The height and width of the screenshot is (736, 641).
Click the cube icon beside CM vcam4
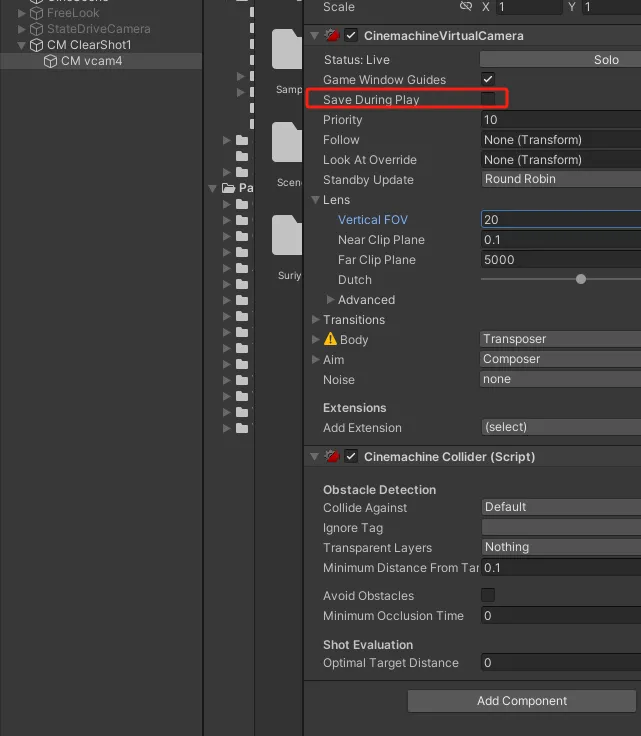(50, 61)
